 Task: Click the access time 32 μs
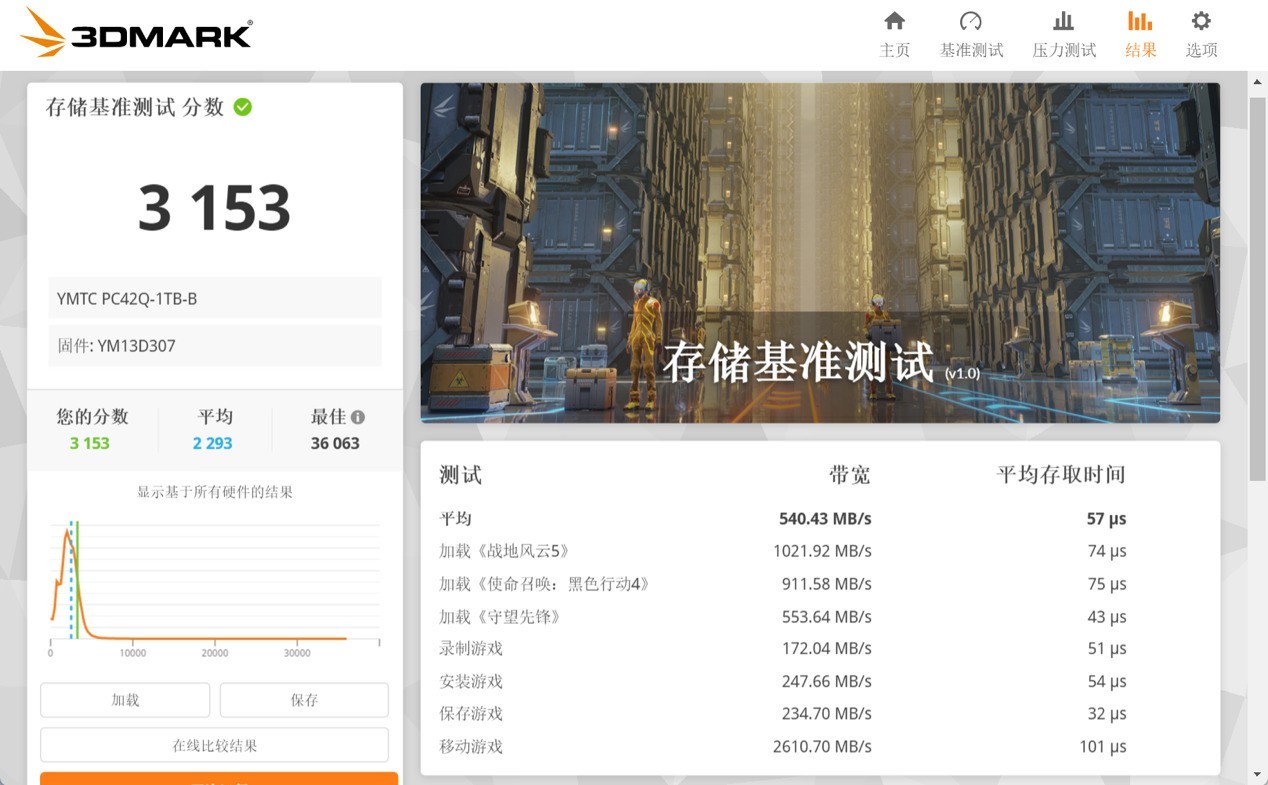1107,714
